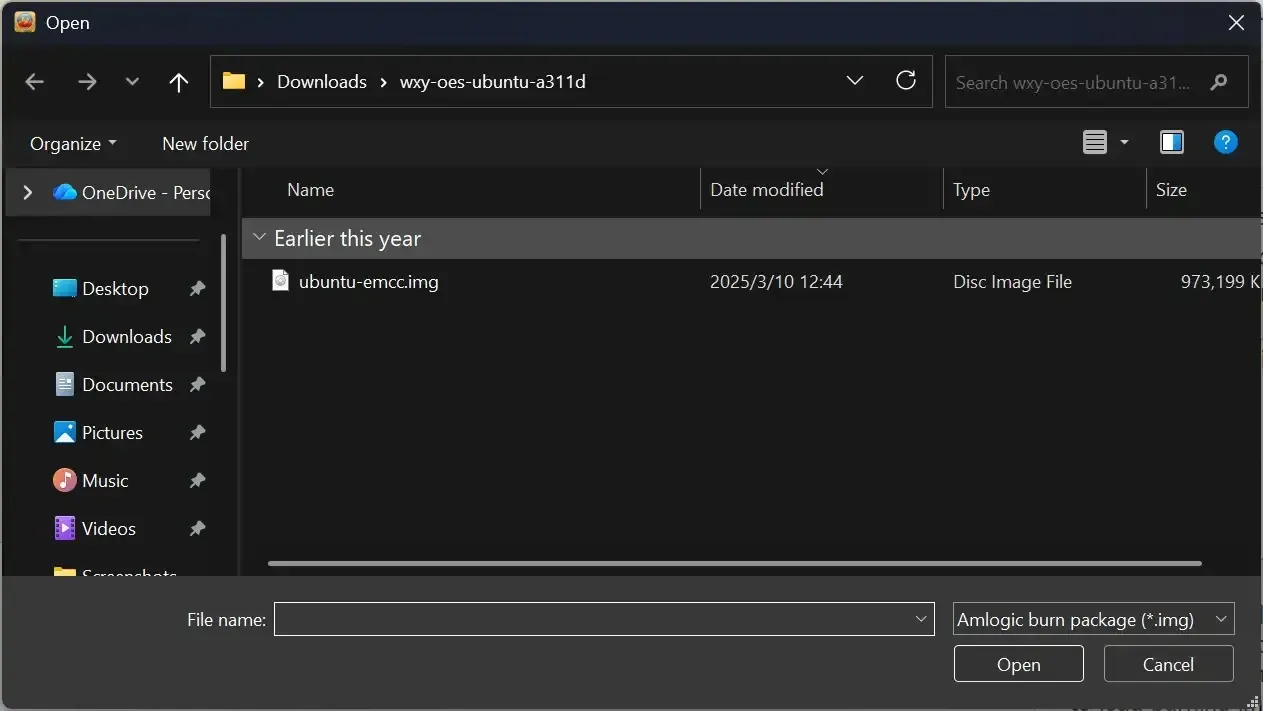Open the view options dropdown arrow

[x=1124, y=143]
